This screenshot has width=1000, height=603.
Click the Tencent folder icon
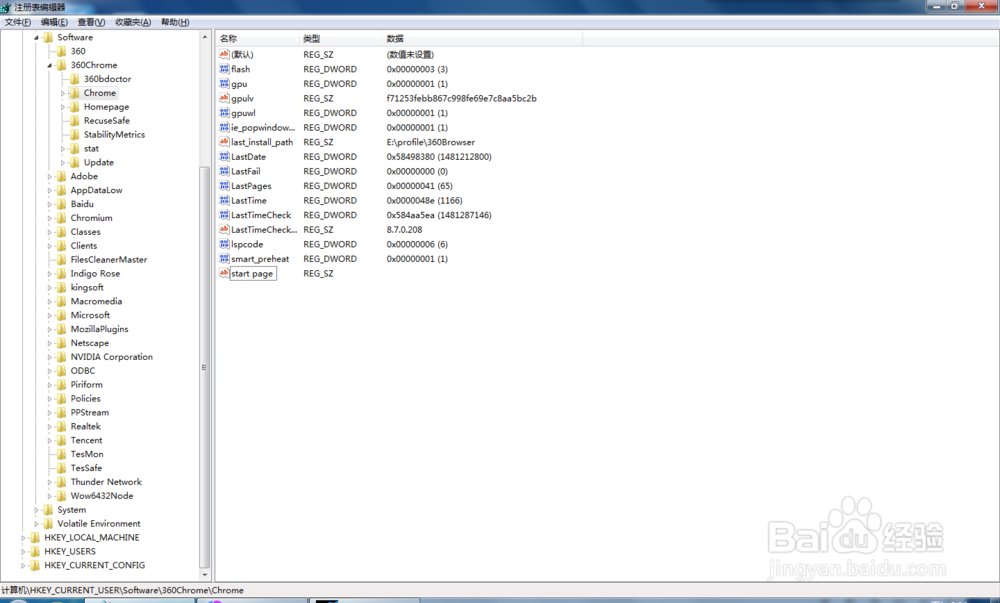click(61, 440)
